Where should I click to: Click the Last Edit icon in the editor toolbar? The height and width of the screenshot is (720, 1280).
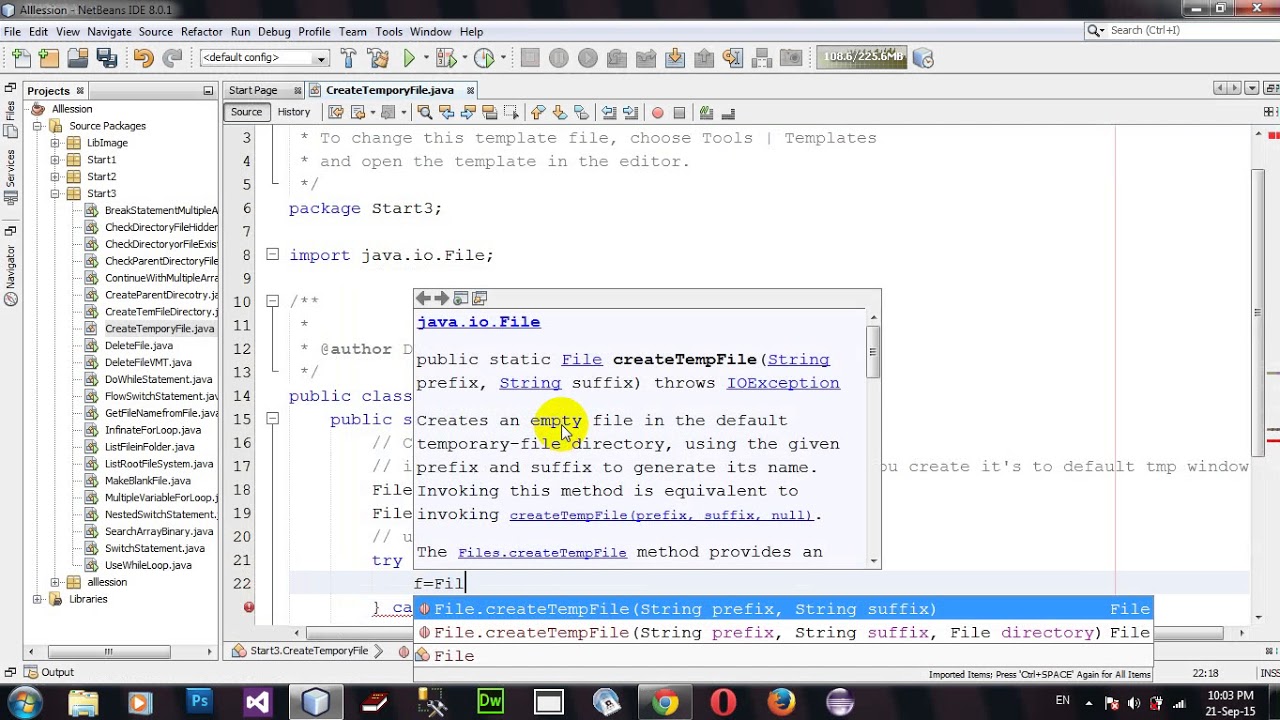pos(336,112)
